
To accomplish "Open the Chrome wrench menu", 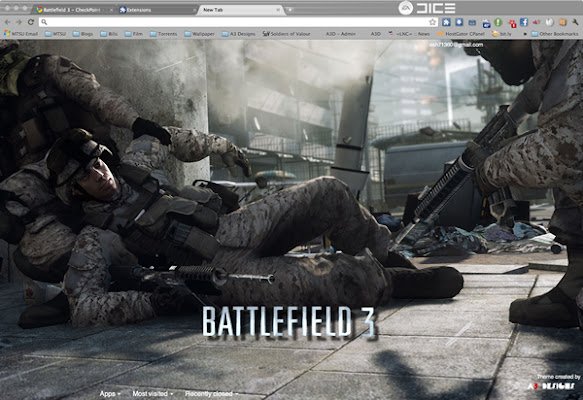I will (x=575, y=22).
